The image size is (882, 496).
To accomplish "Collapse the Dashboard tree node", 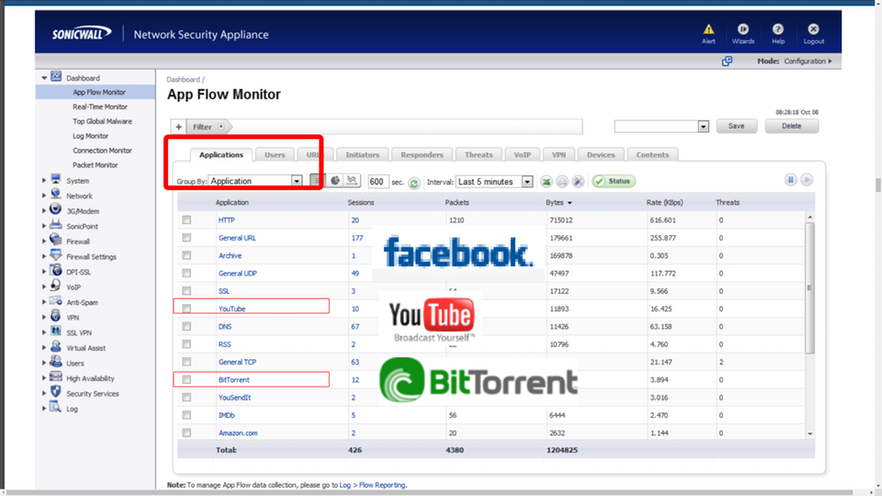I will 44,78.
